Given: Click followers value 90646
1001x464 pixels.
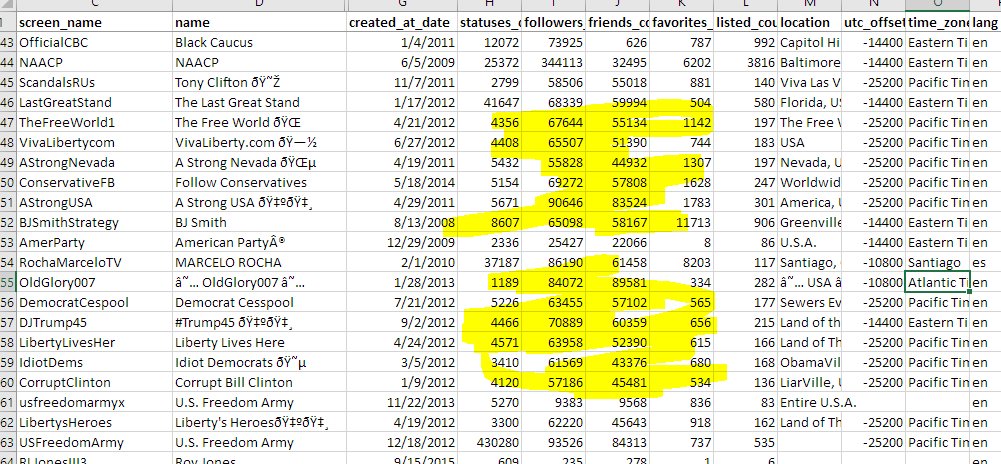Looking at the screenshot, I should click(554, 202).
